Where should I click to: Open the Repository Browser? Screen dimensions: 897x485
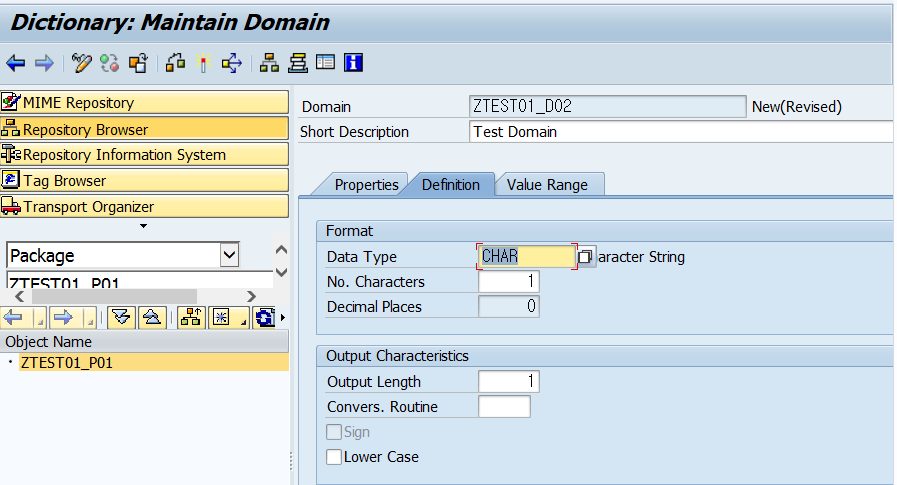(144, 129)
